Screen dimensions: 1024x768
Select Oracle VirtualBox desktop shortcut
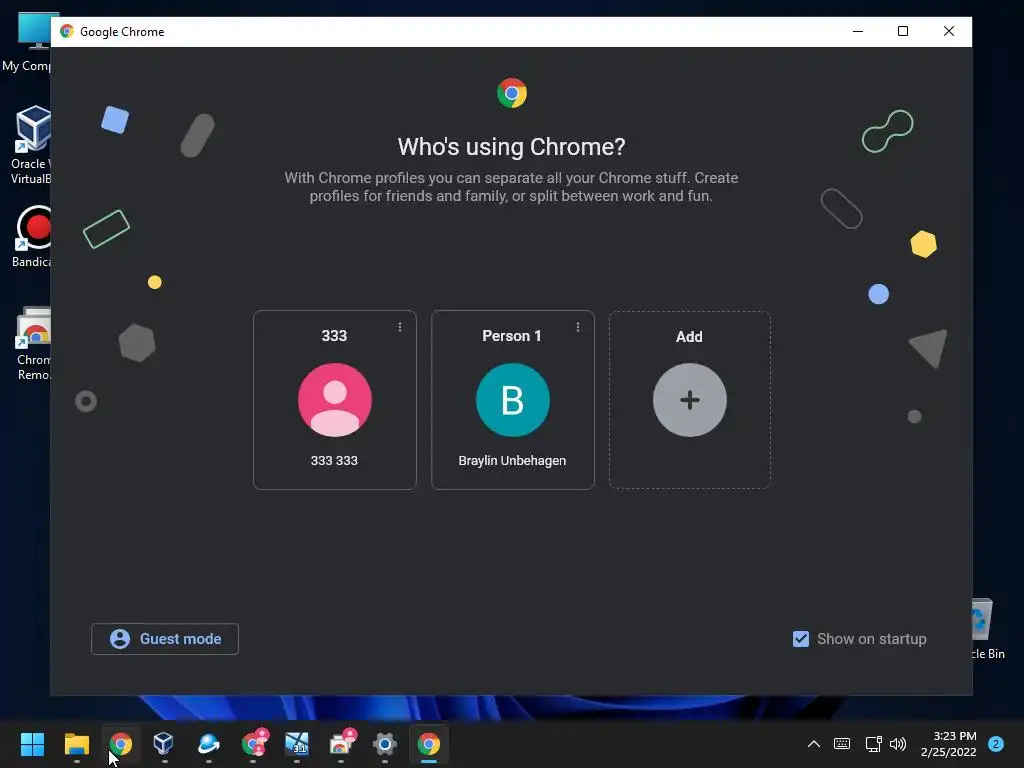click(31, 145)
